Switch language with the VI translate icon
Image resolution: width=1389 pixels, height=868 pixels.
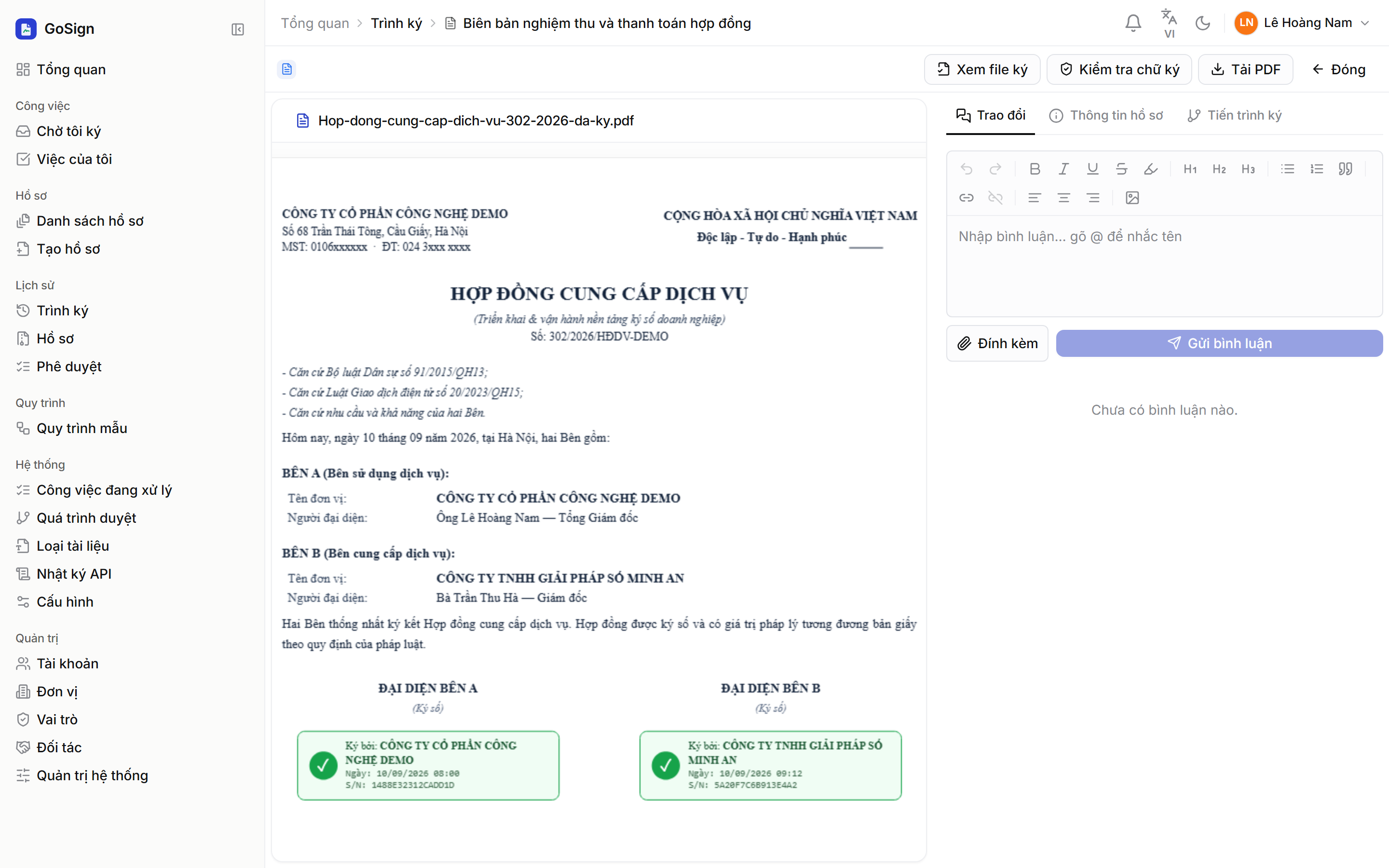coord(1169,23)
